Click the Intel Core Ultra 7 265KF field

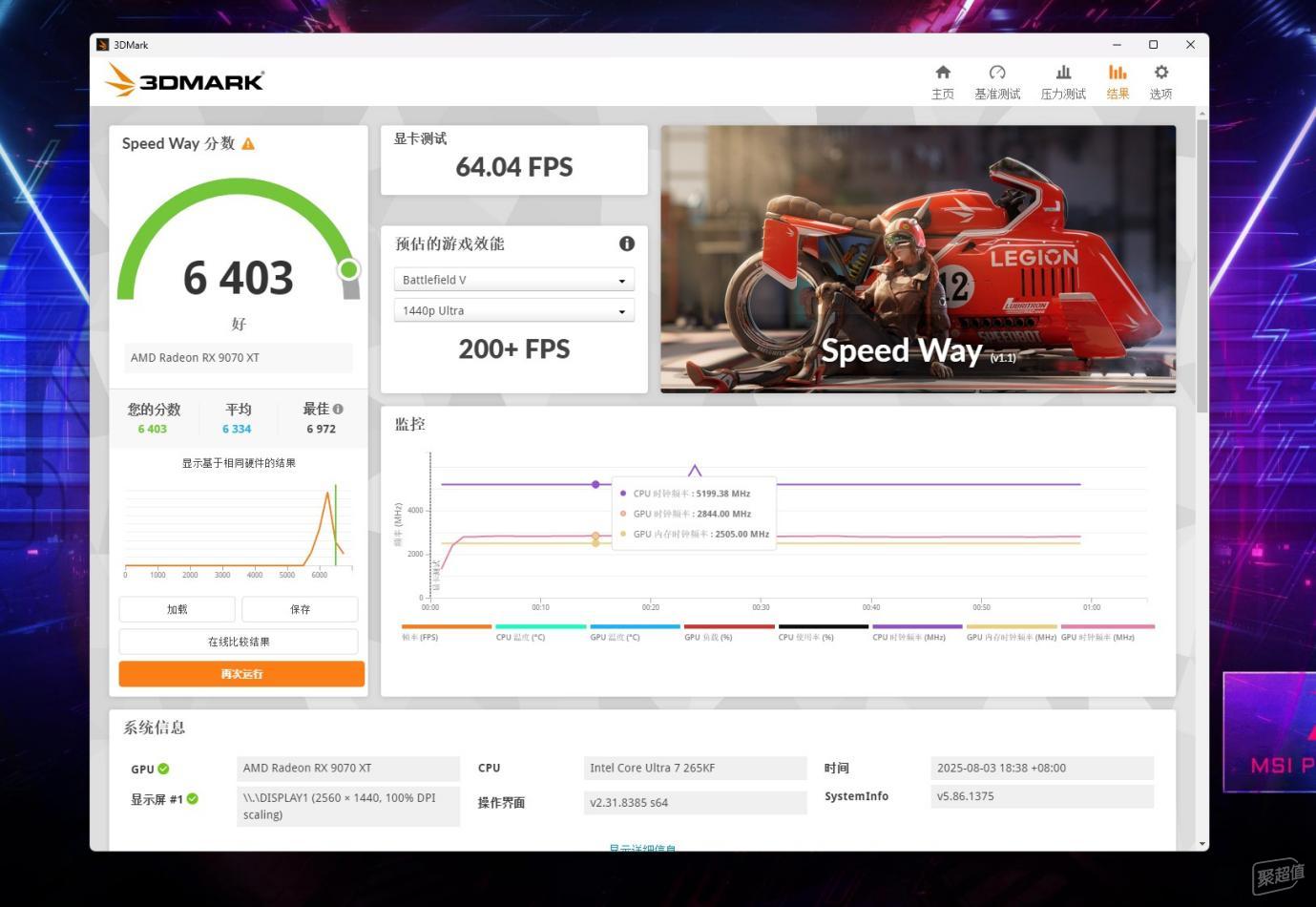[x=695, y=768]
